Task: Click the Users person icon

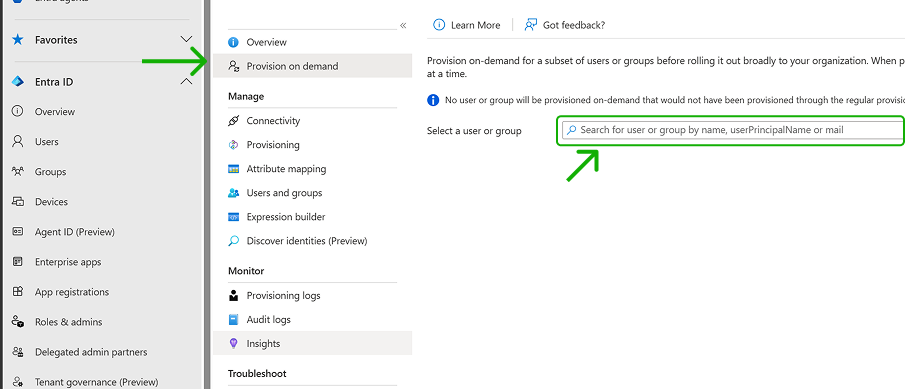Action: [x=18, y=141]
